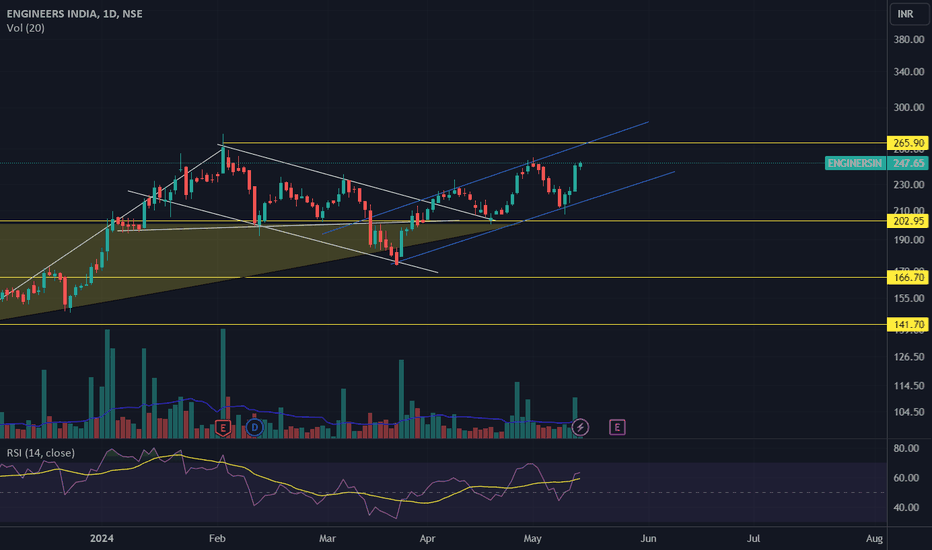This screenshot has width=932, height=550.
Task: Click the RSI 80.00 axis label
Action: click(x=906, y=448)
